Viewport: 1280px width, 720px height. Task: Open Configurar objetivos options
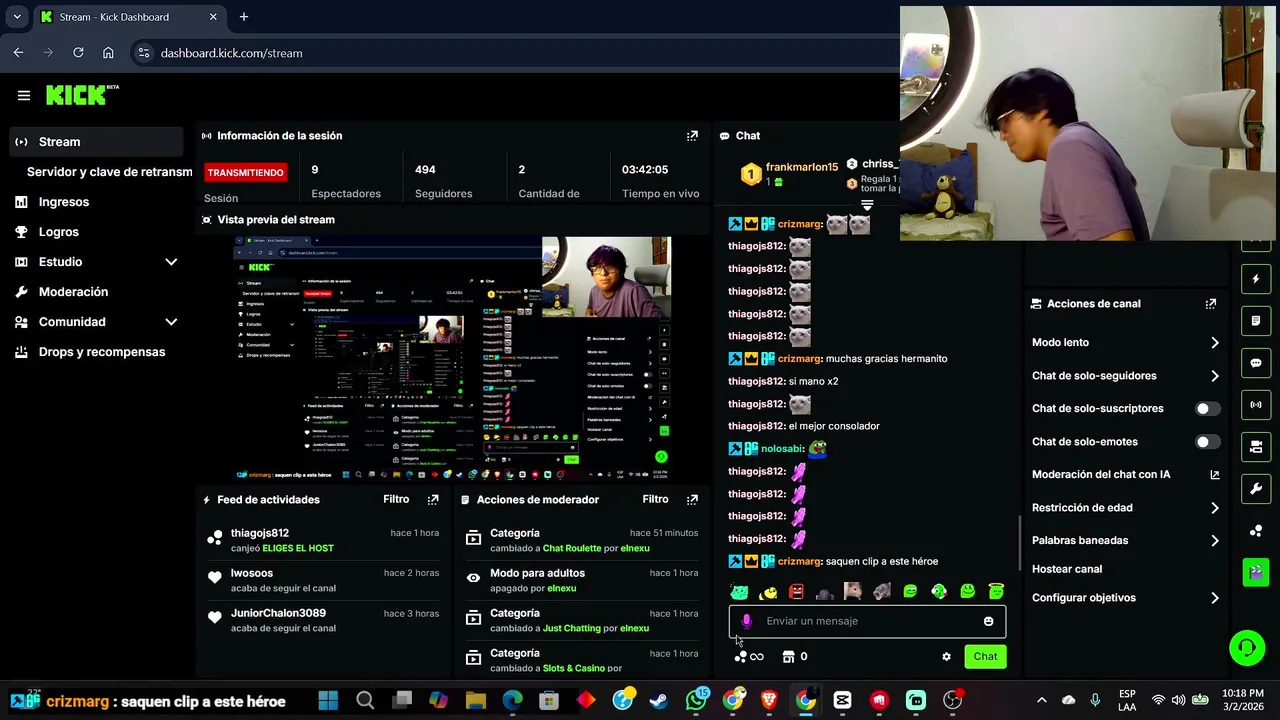click(x=1125, y=598)
